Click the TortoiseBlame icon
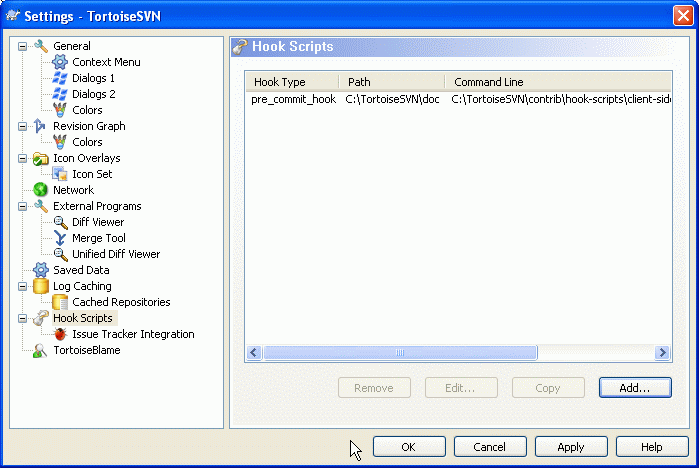 tap(40, 350)
